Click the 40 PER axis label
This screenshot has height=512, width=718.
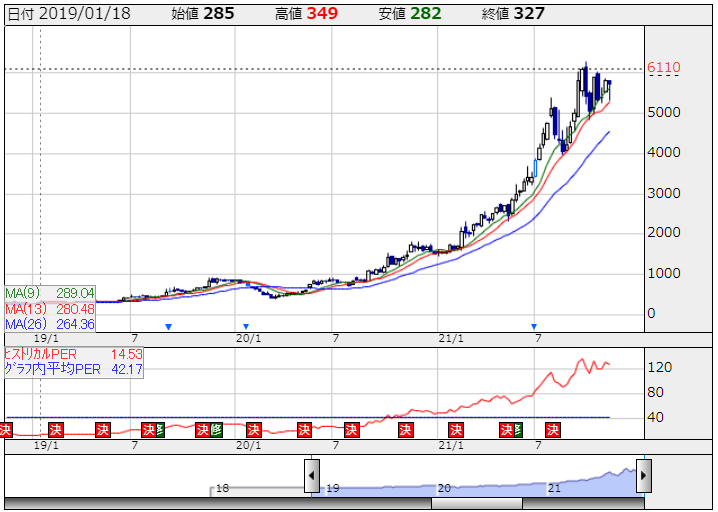tap(655, 417)
